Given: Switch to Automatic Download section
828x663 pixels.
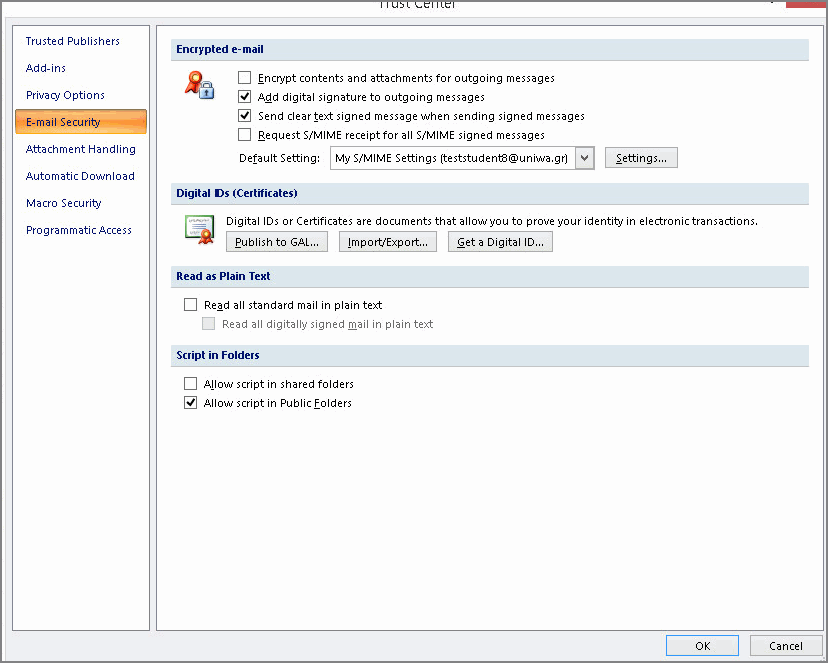Looking at the screenshot, I should tap(80, 176).
